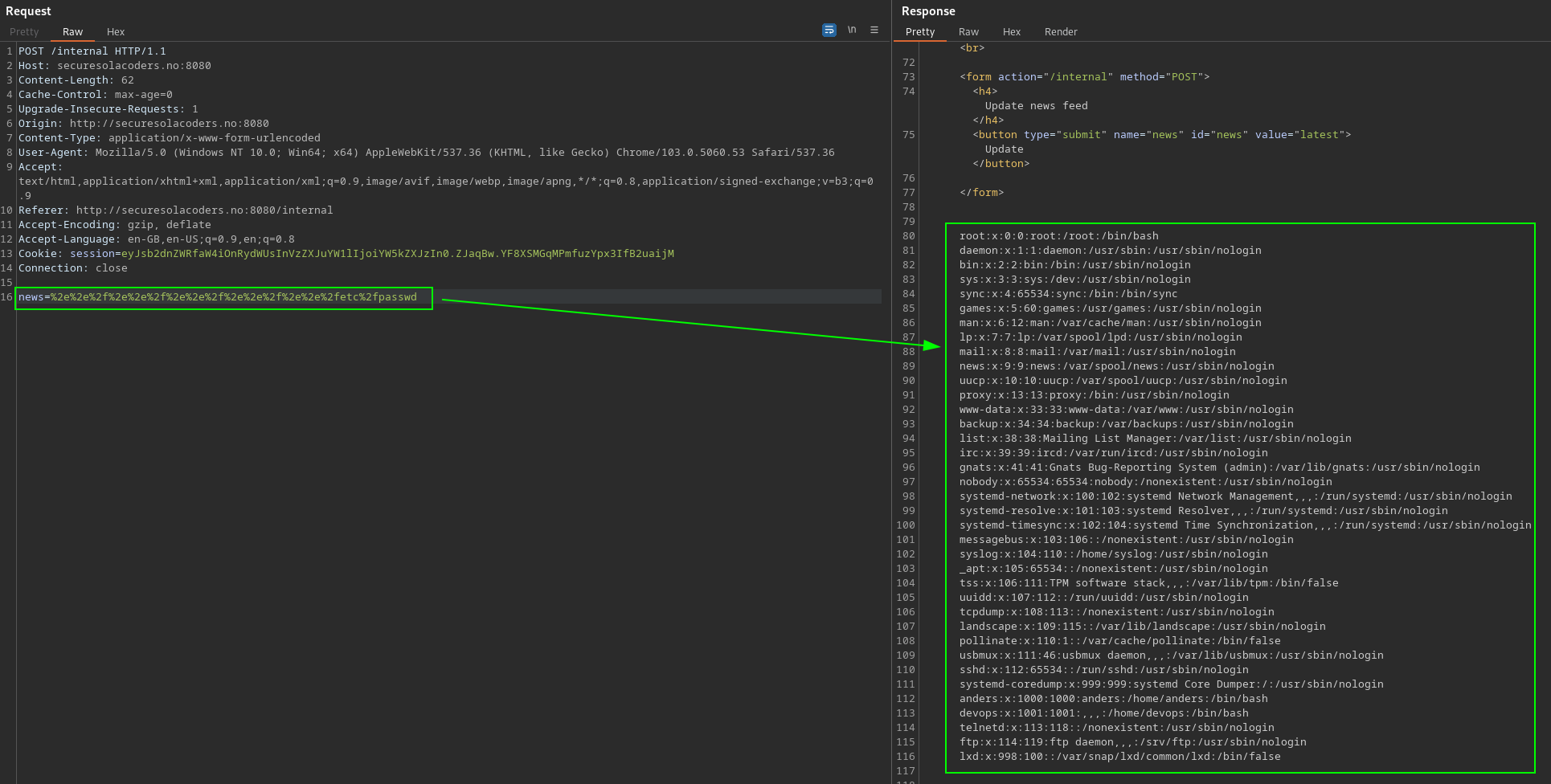Click the usbmux daemon passwd entry
The image size is (1551, 784).
tap(1172, 655)
